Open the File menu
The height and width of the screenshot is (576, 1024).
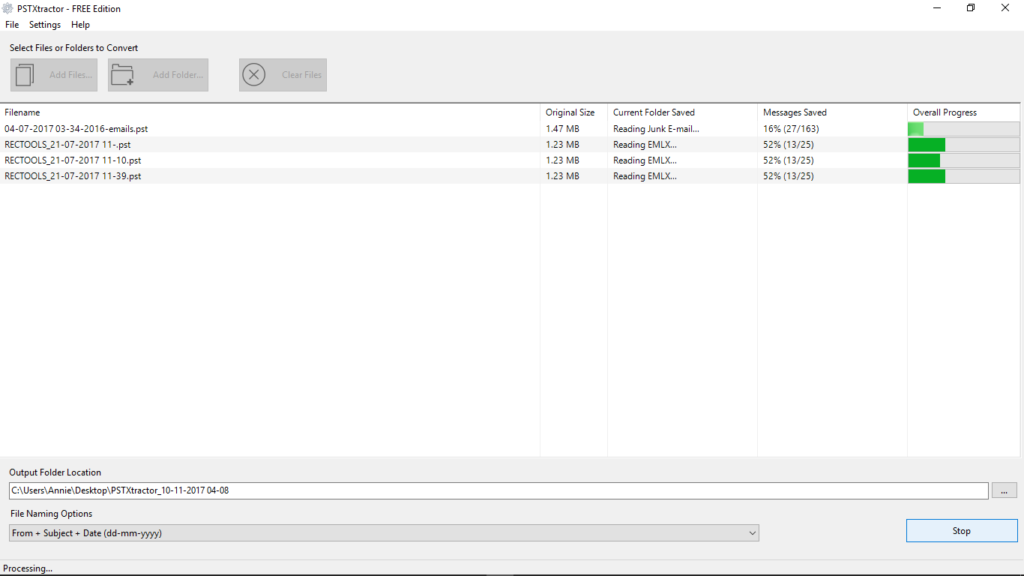(12, 25)
